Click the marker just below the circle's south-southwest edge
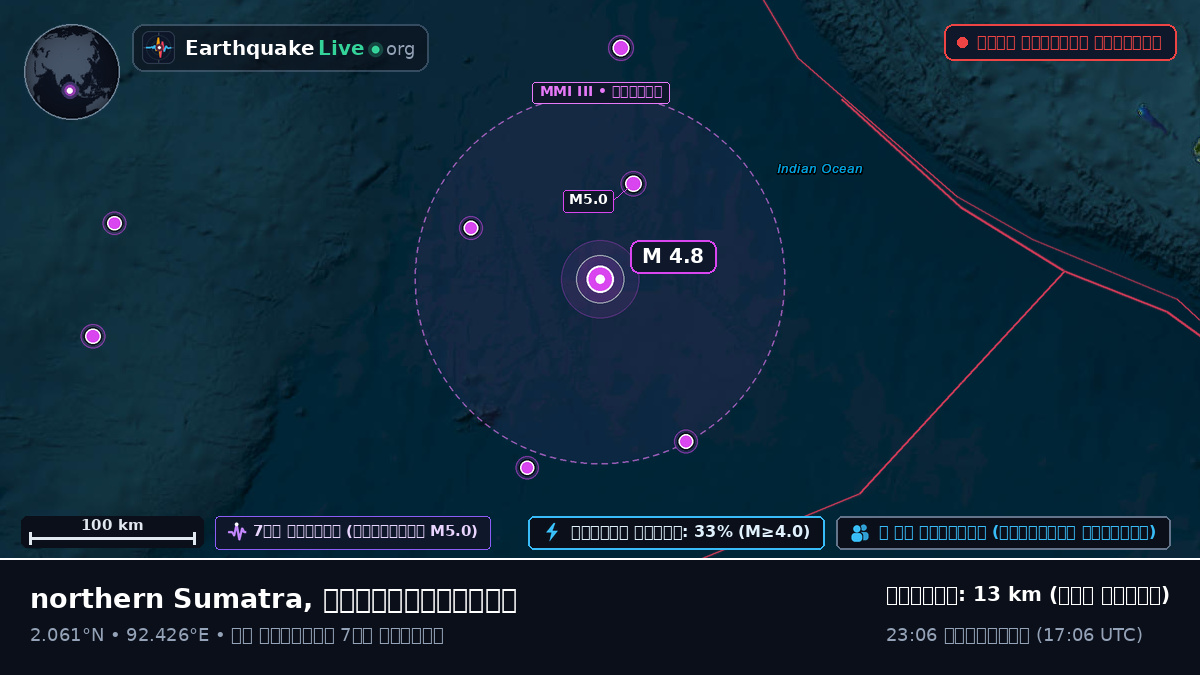 click(527, 467)
